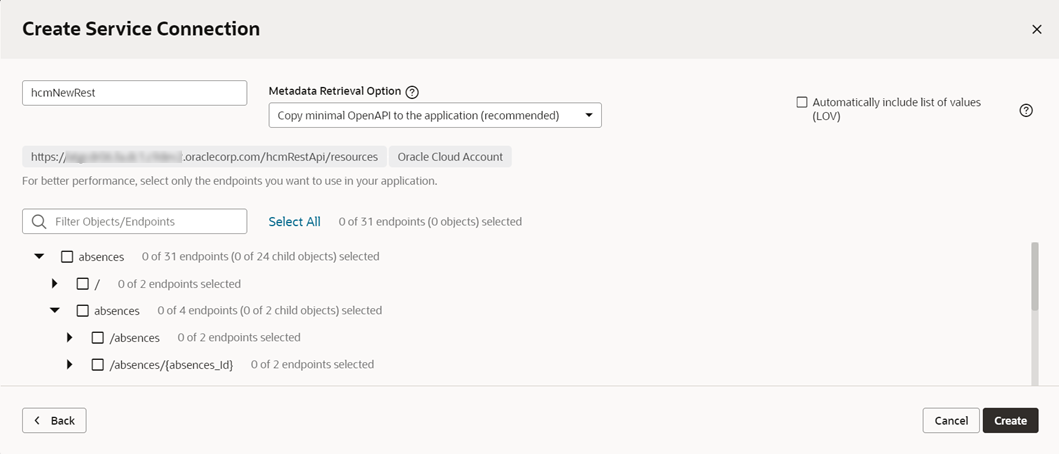1059x454 pixels.
Task: Open the Metadata Retrieval Option dropdown
Action: coord(435,115)
